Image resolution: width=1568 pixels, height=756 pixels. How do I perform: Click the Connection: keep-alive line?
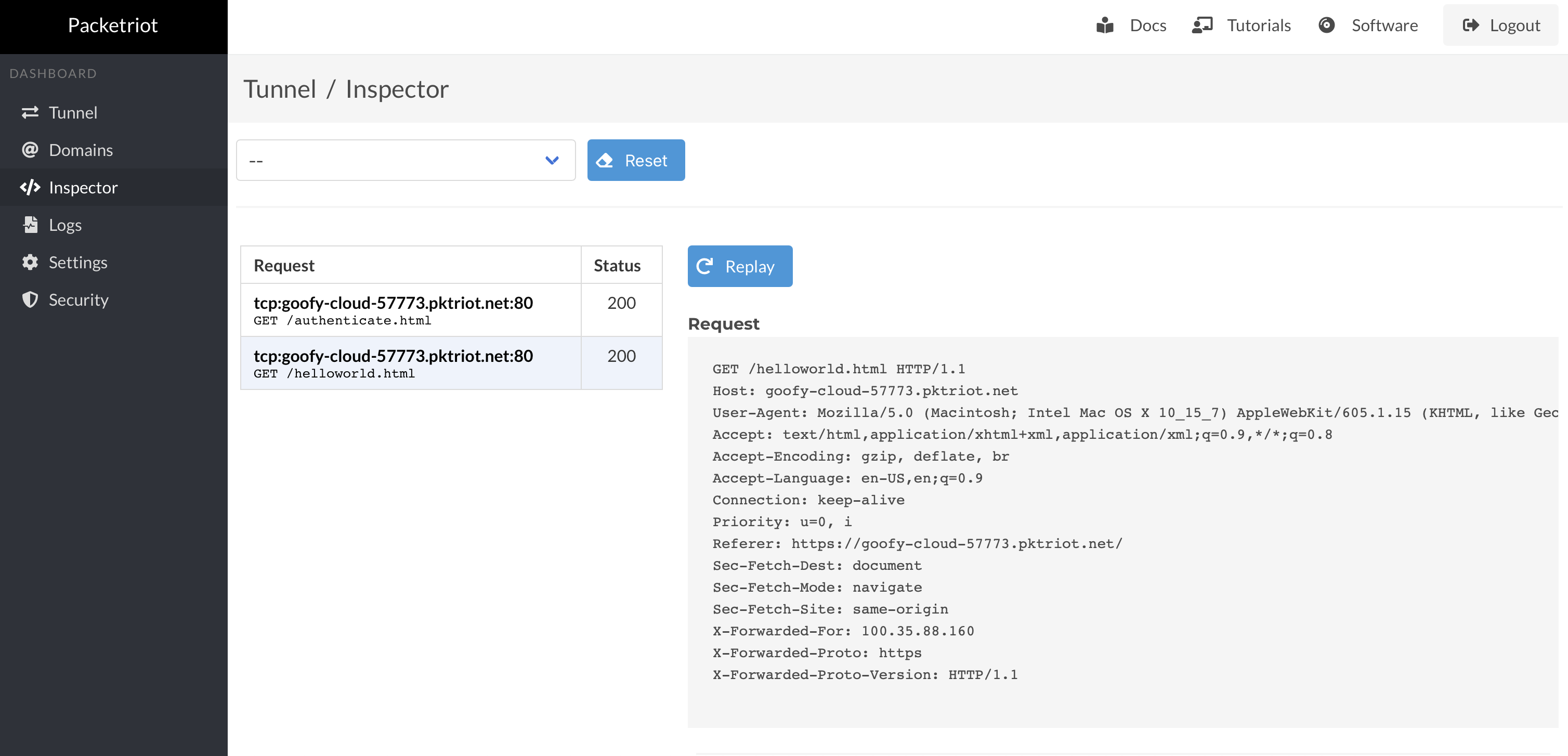coord(808,500)
